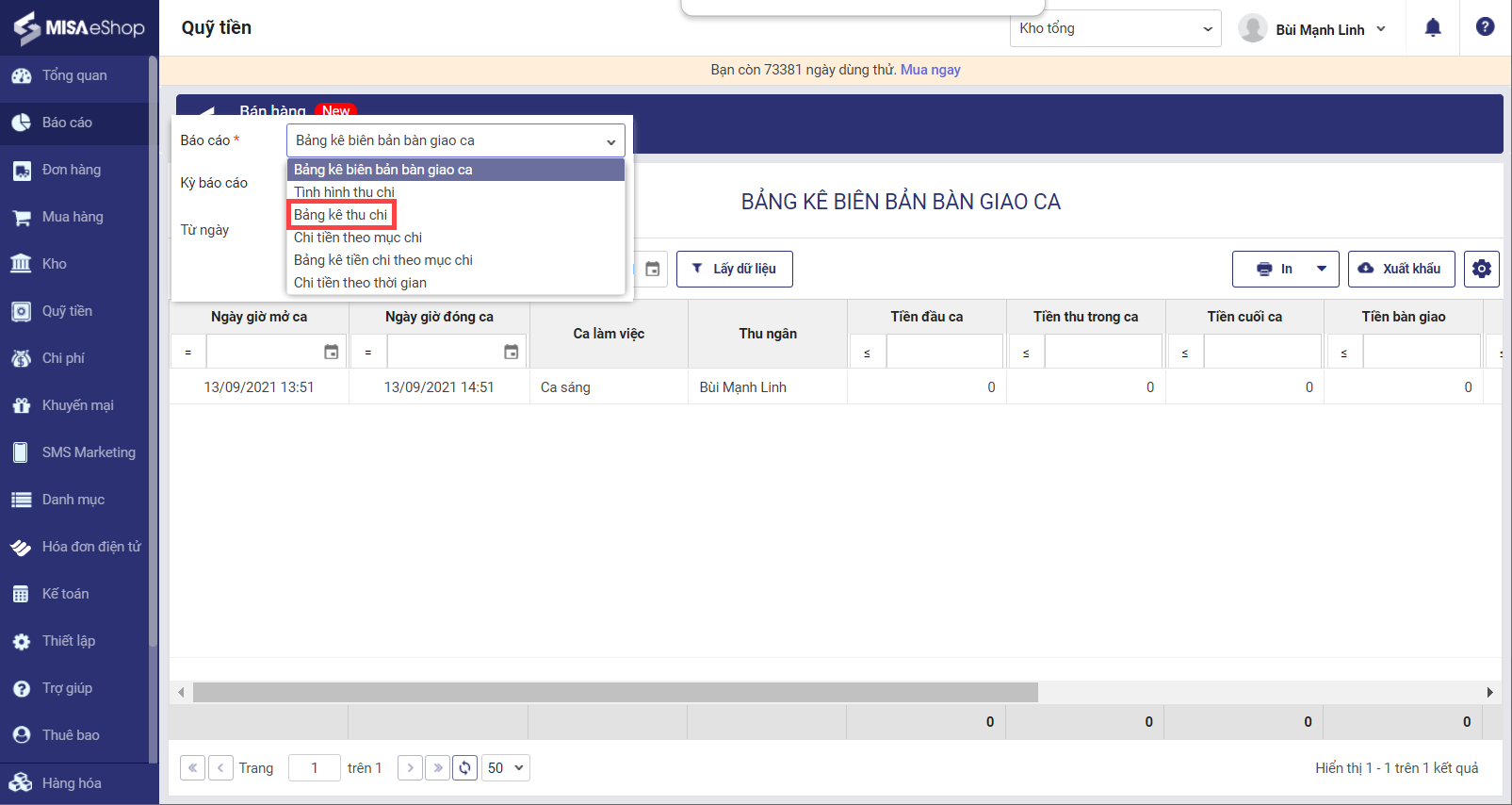Image resolution: width=1512 pixels, height=805 pixels.
Task: Click the horizontal table scrollbar thumb
Action: point(615,692)
